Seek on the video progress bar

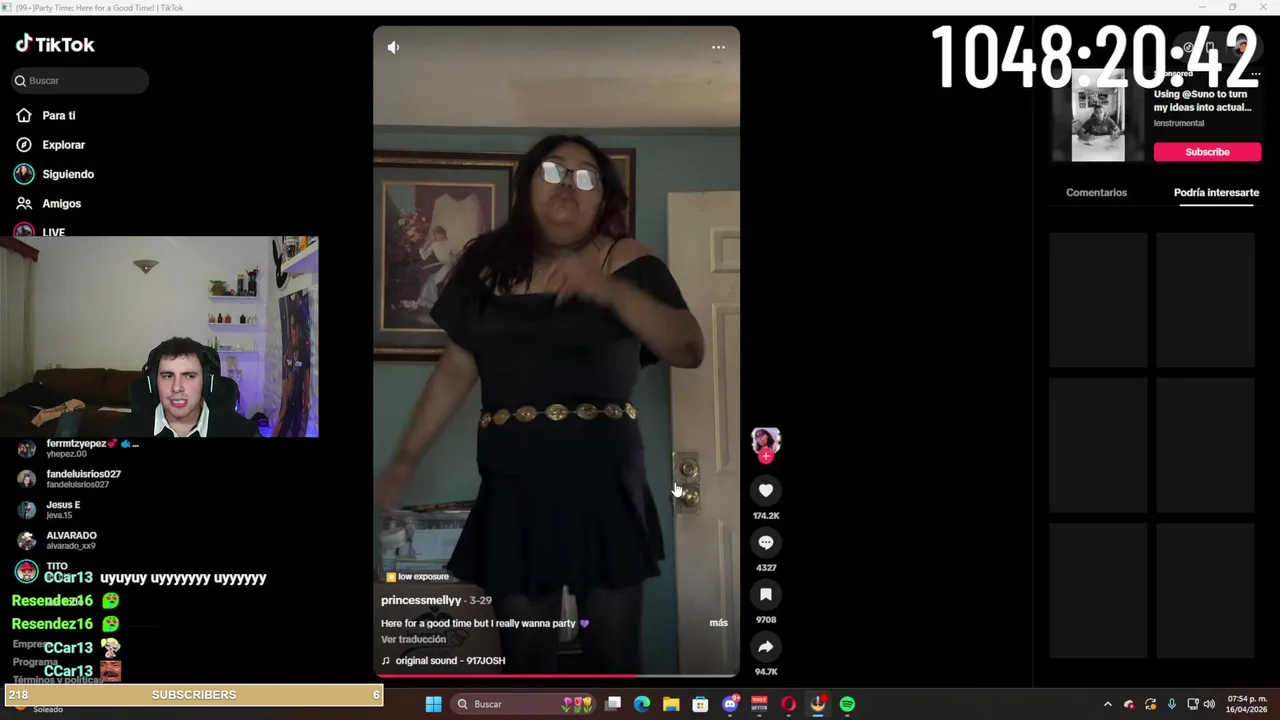point(556,676)
